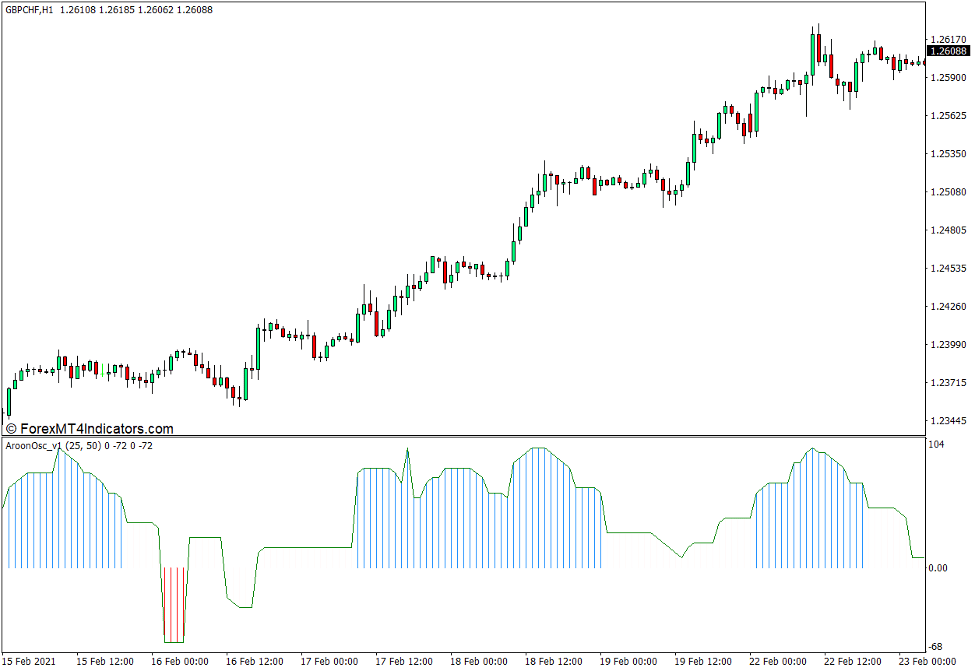Click the current price tag 1.26088
977x672 pixels.
[x=947, y=51]
